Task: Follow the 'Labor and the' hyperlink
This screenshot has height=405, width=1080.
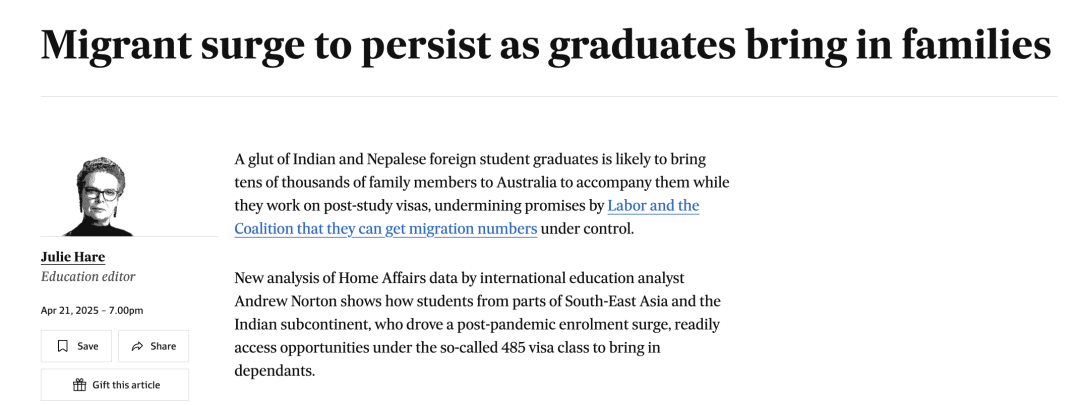Action: click(653, 205)
